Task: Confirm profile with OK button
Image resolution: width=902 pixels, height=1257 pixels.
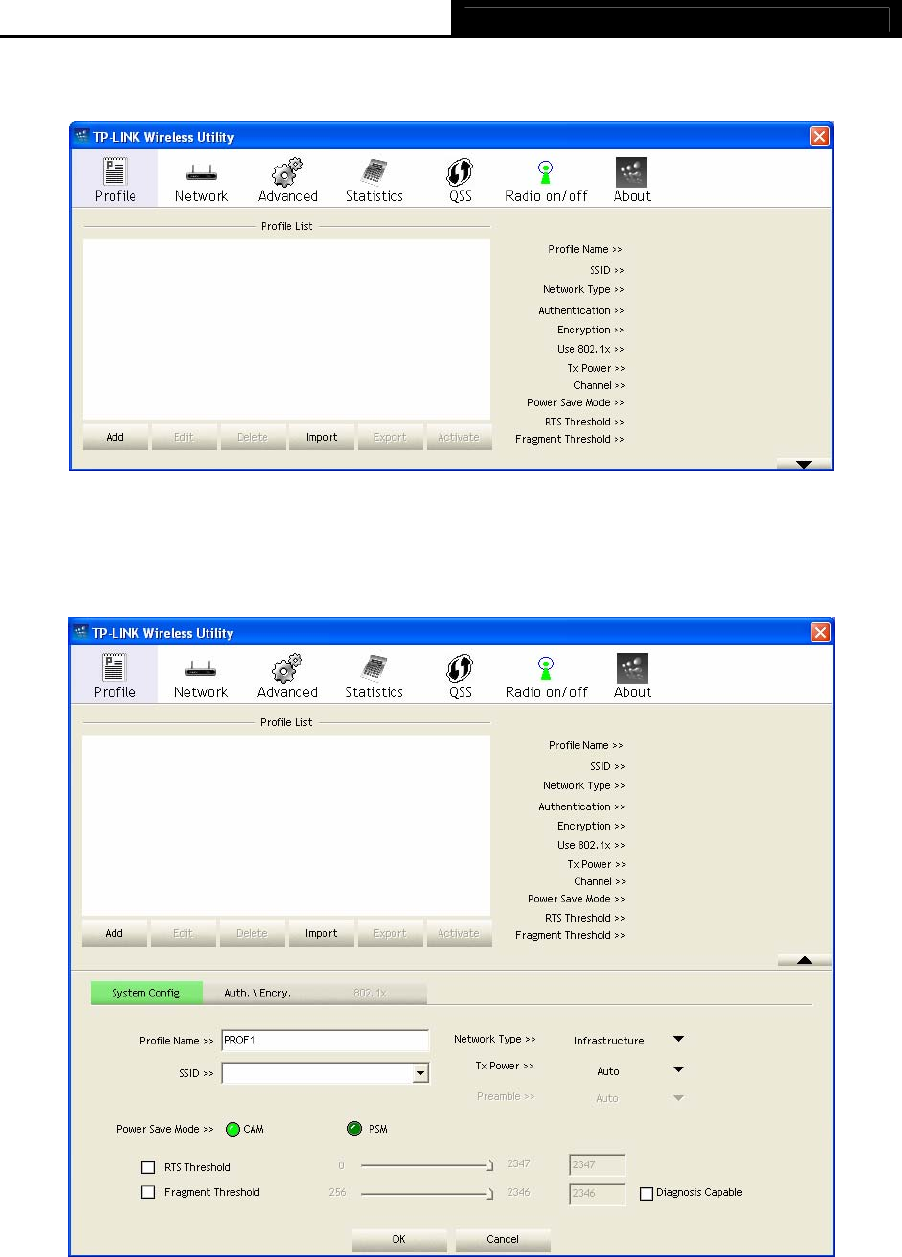Action: (399, 1239)
